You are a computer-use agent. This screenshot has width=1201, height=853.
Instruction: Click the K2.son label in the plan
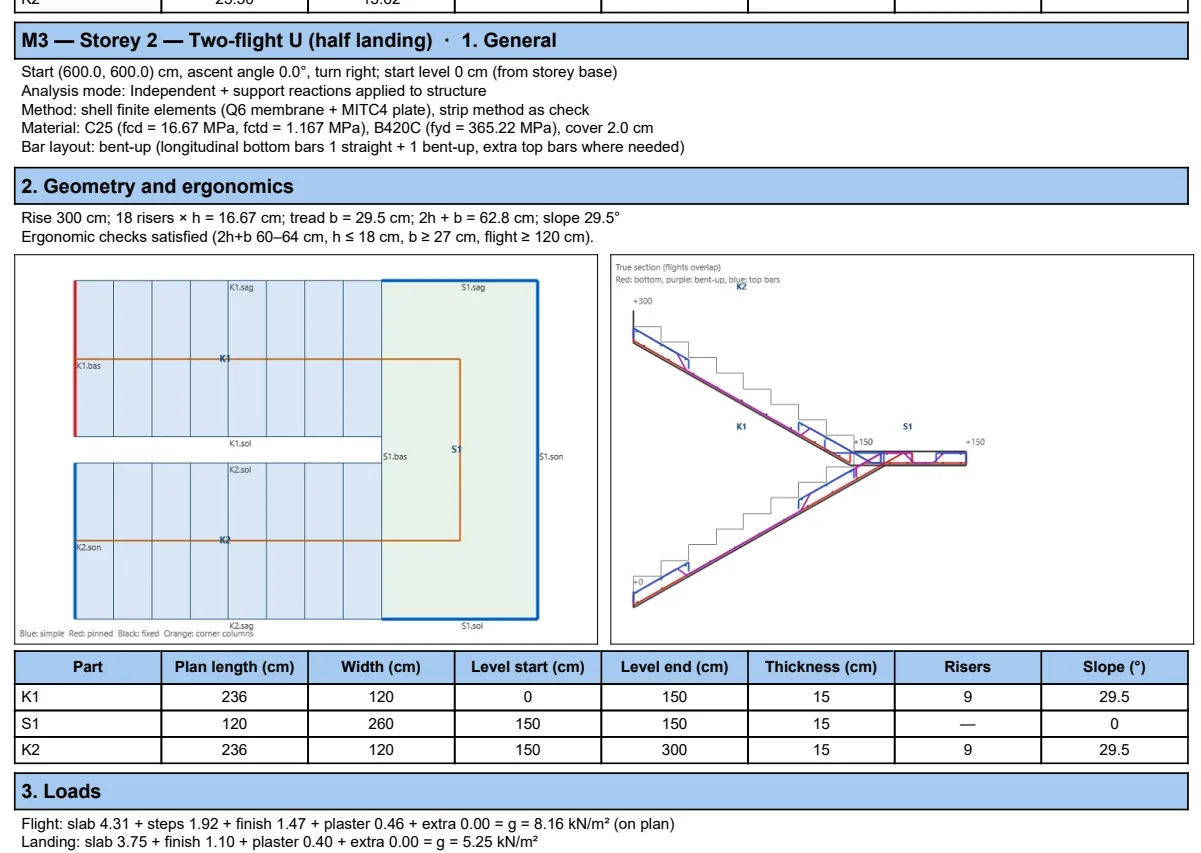pos(89,547)
